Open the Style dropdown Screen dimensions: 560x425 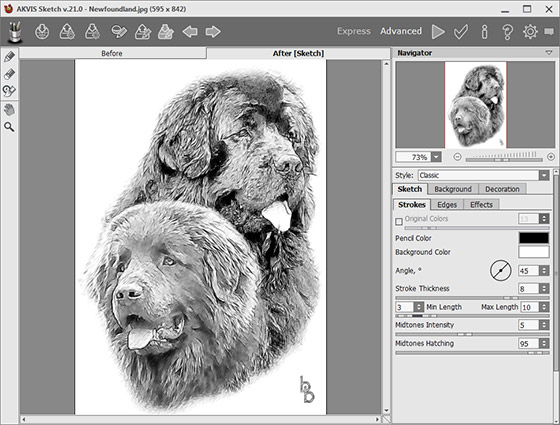(483, 175)
